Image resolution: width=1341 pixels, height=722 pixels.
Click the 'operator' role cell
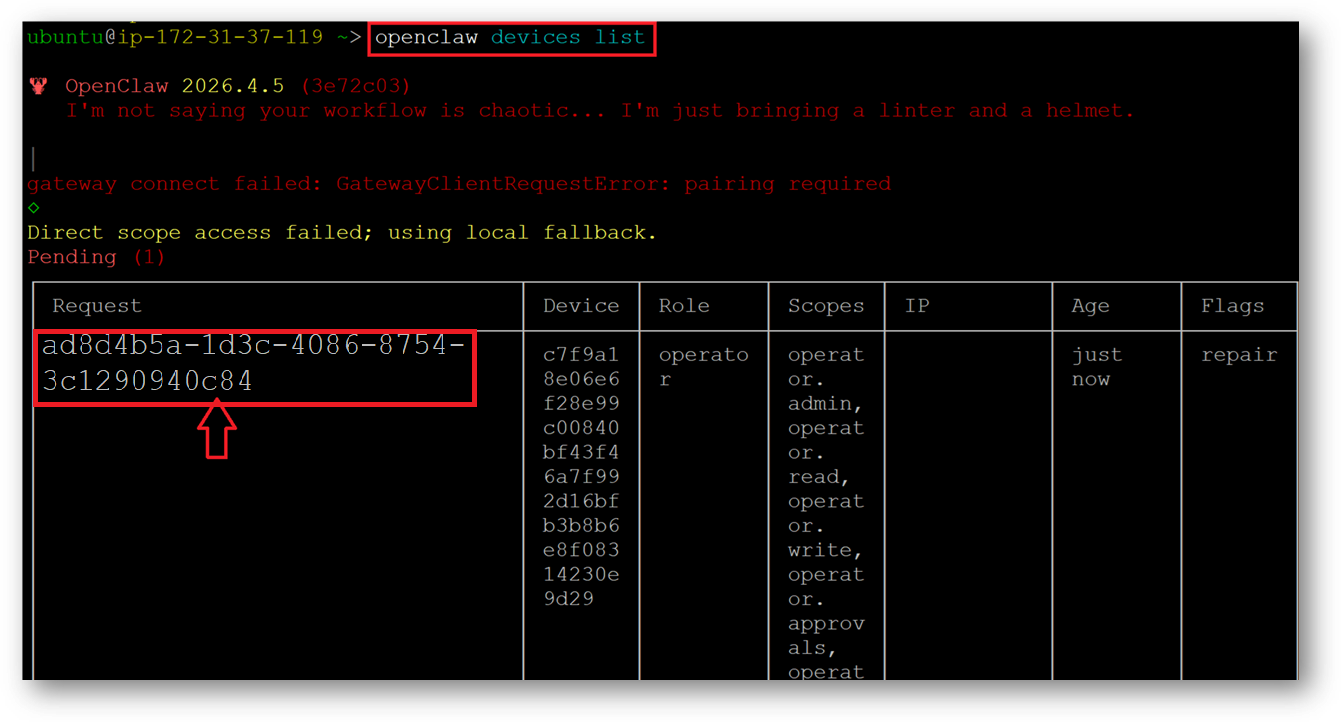[703, 367]
